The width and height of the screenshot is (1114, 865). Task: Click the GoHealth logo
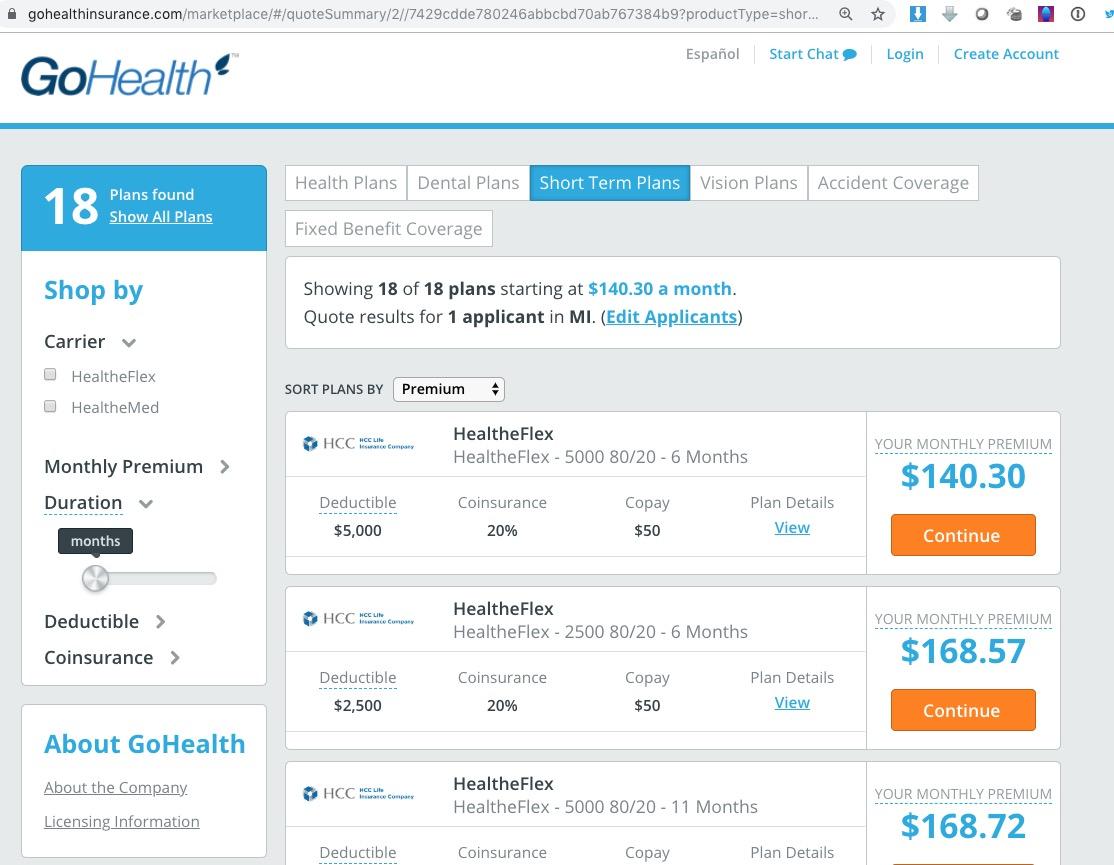[x=129, y=76]
